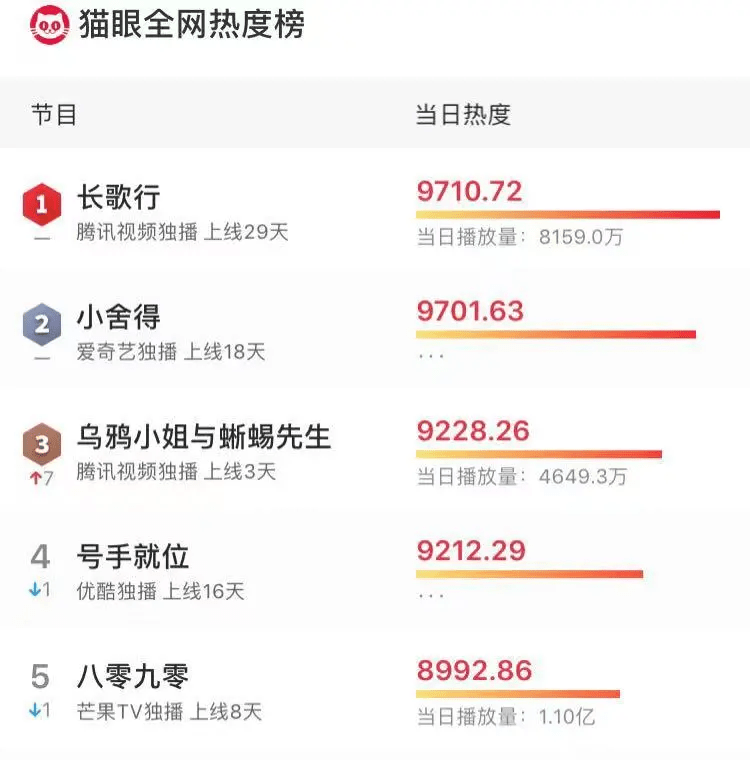Open the show 长歌行
750x760 pixels.
pyautogui.click(x=119, y=197)
